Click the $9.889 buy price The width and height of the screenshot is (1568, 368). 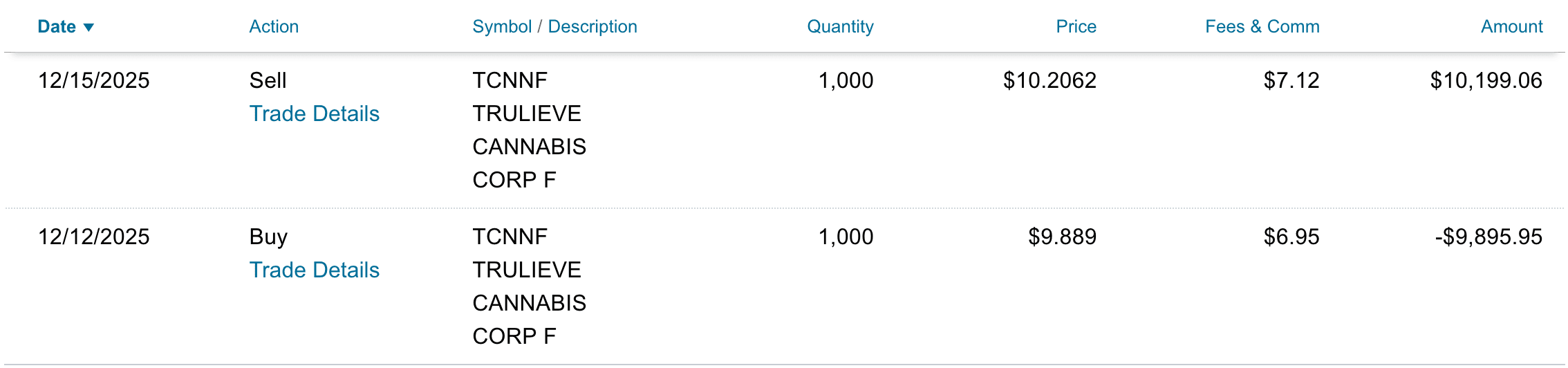pos(1062,237)
